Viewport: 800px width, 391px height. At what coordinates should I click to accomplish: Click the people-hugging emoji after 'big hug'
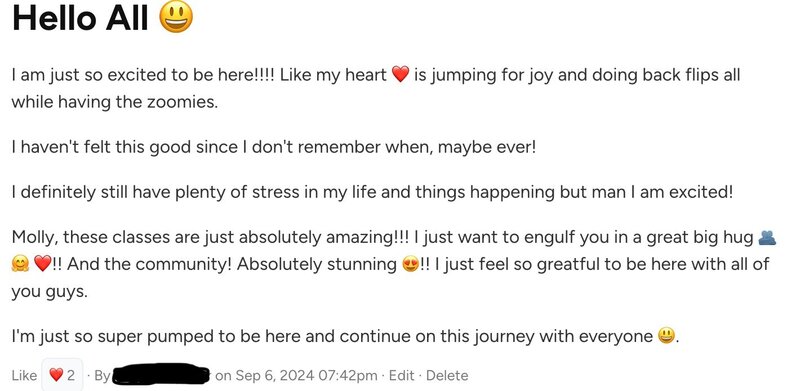pyautogui.click(x=767, y=237)
